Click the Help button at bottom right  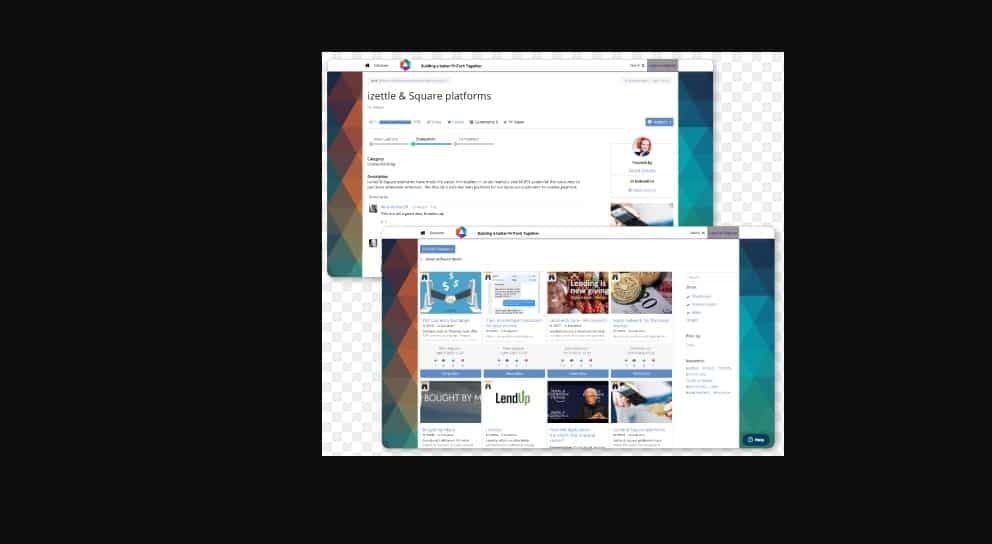(756, 439)
